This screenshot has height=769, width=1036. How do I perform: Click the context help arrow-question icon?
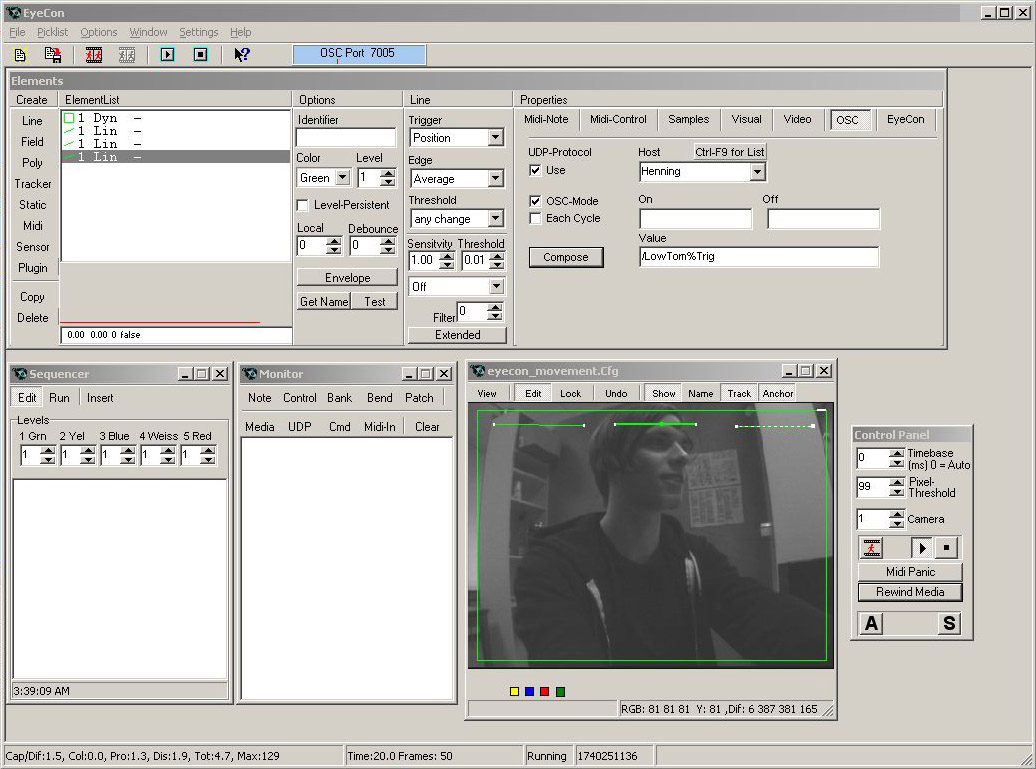click(x=241, y=54)
